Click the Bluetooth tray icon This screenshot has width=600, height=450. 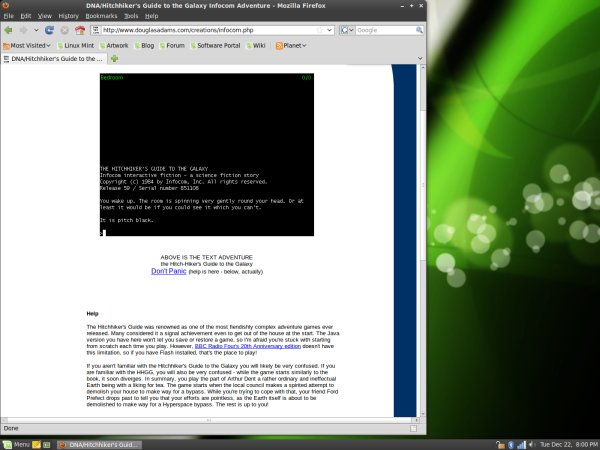(511, 445)
